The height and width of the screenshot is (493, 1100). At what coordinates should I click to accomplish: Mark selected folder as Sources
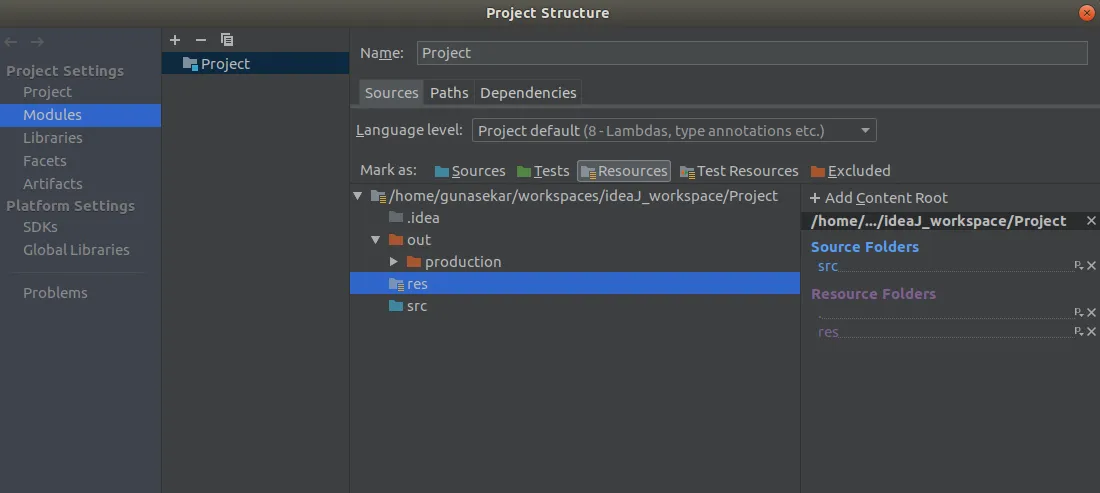point(469,171)
